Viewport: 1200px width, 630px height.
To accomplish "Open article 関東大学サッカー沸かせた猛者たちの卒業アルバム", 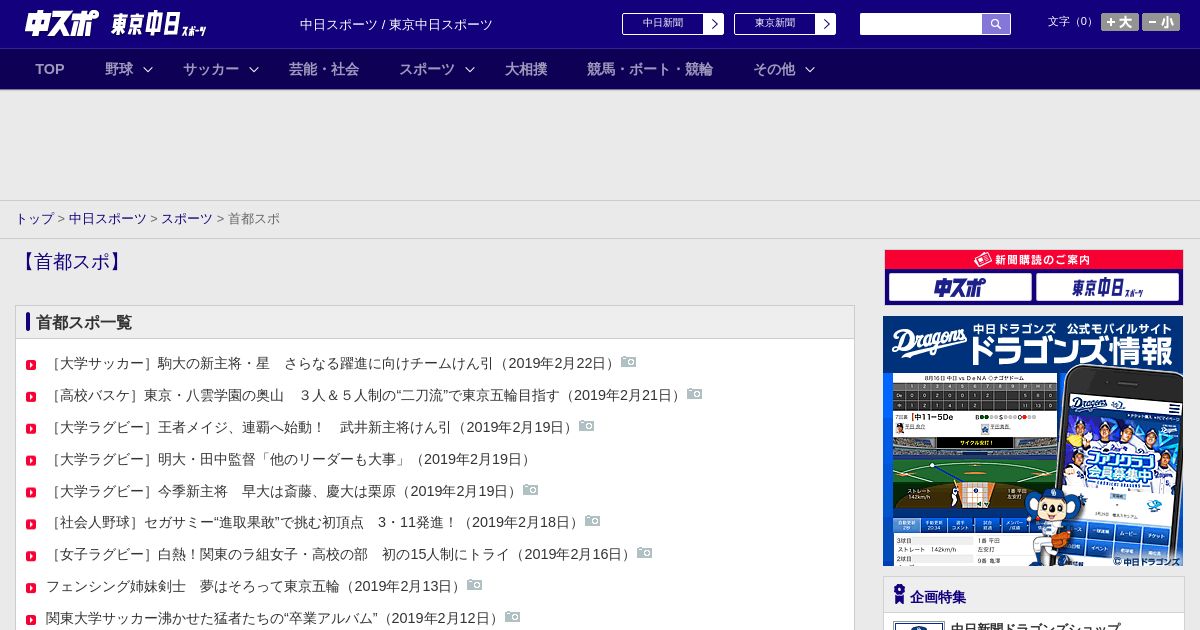I will click(274, 619).
